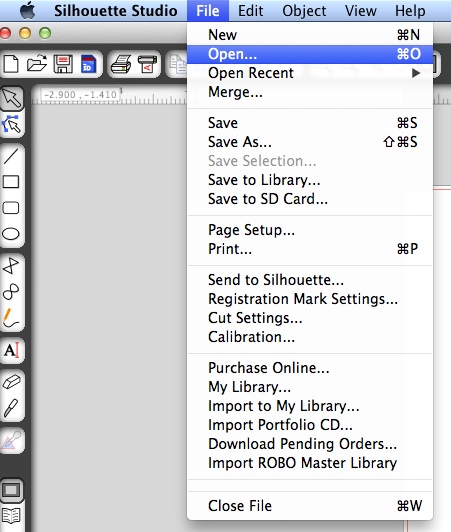The width and height of the screenshot is (451, 532).
Task: Choose Save from File menu
Action: click(310, 123)
